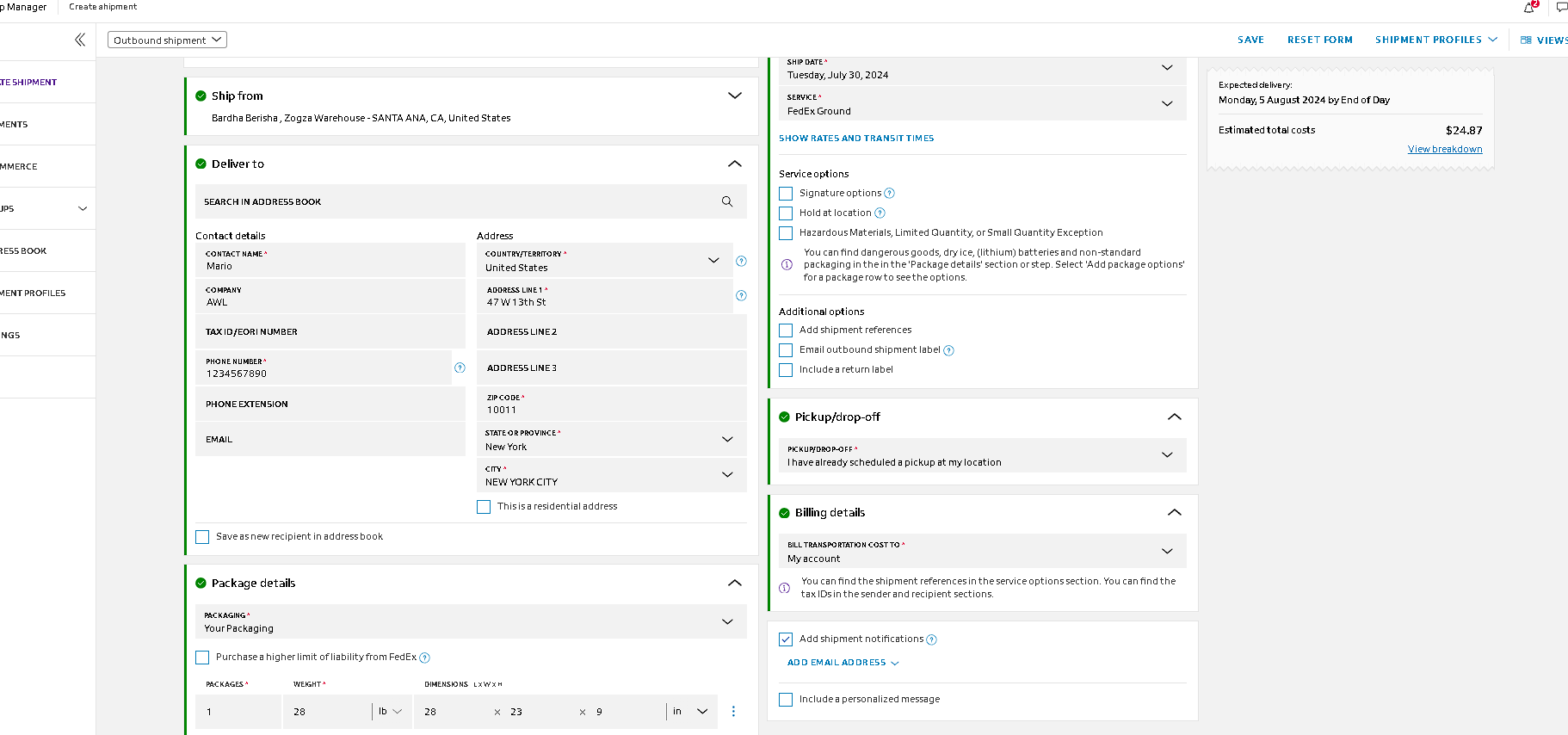1568x735 pixels.
Task: Click info icon beside dangerous goods note
Action: [x=787, y=264]
